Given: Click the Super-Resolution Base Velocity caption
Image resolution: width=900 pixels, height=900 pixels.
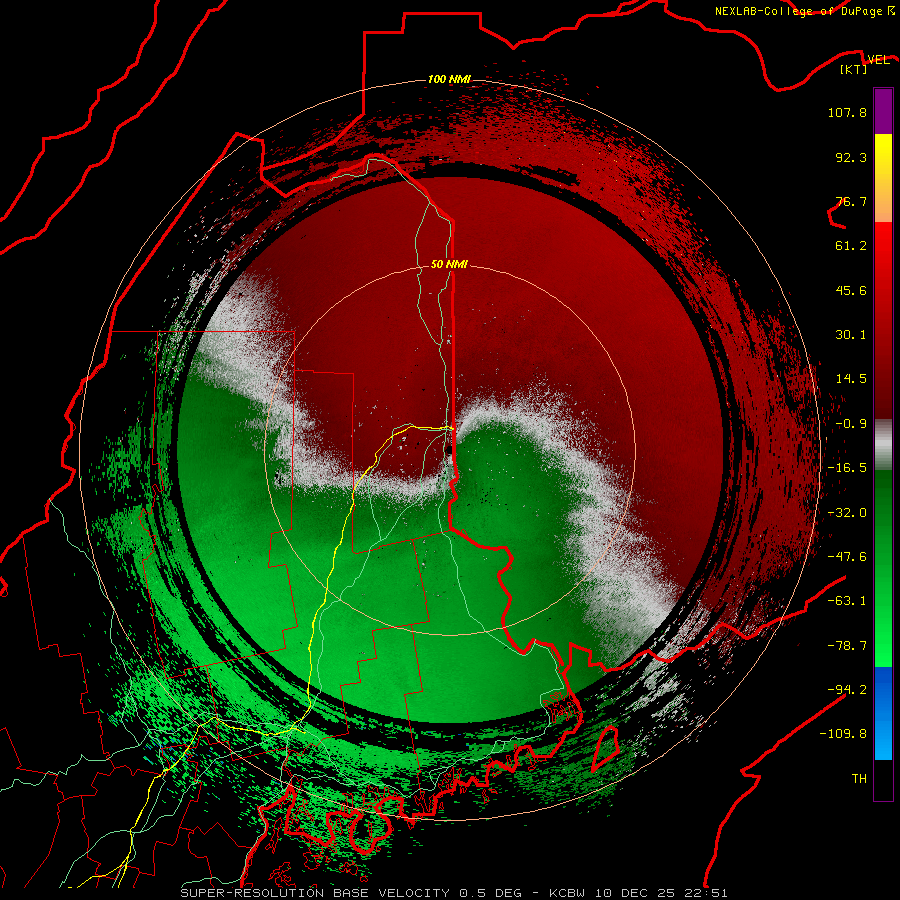Looking at the screenshot, I should pos(453,893).
